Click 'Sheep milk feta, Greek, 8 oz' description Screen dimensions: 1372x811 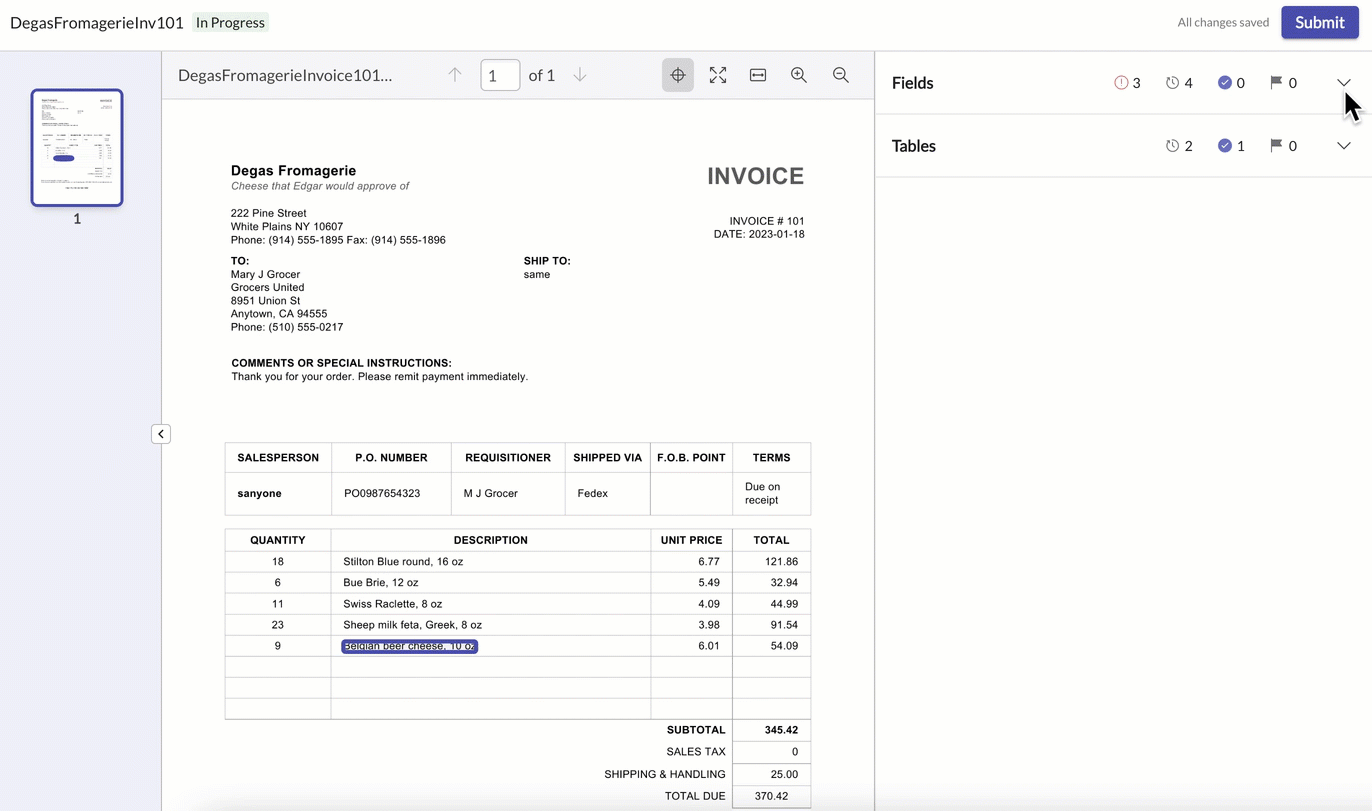[x=412, y=625]
